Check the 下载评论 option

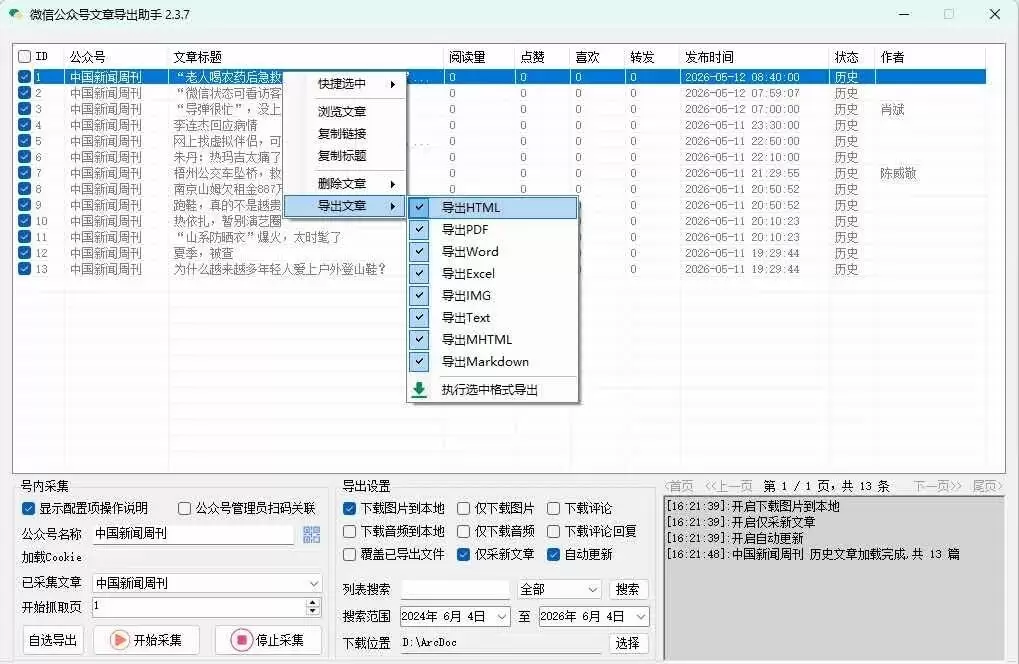[554, 508]
